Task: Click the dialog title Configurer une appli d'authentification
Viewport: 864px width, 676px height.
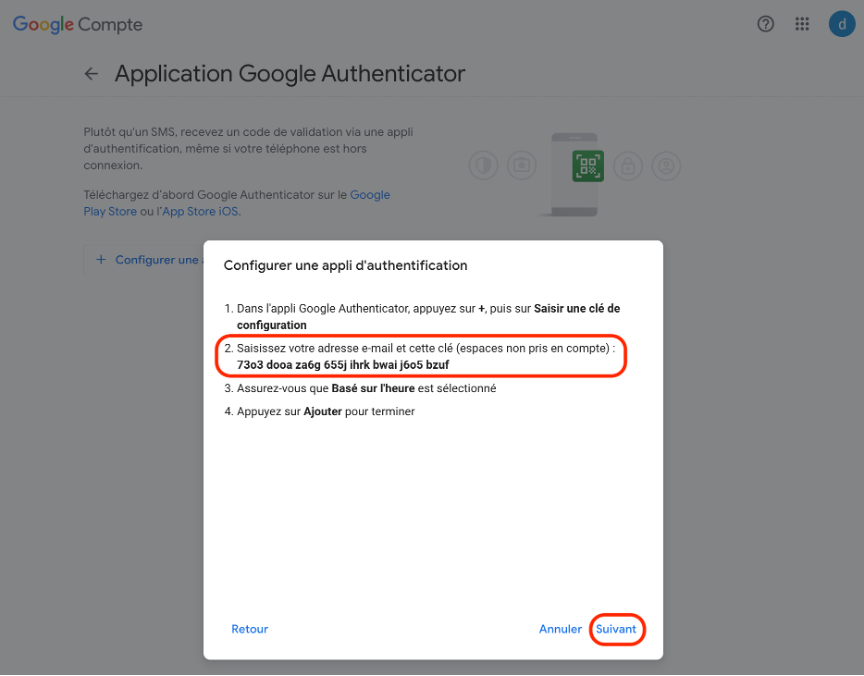Action: coord(345,266)
